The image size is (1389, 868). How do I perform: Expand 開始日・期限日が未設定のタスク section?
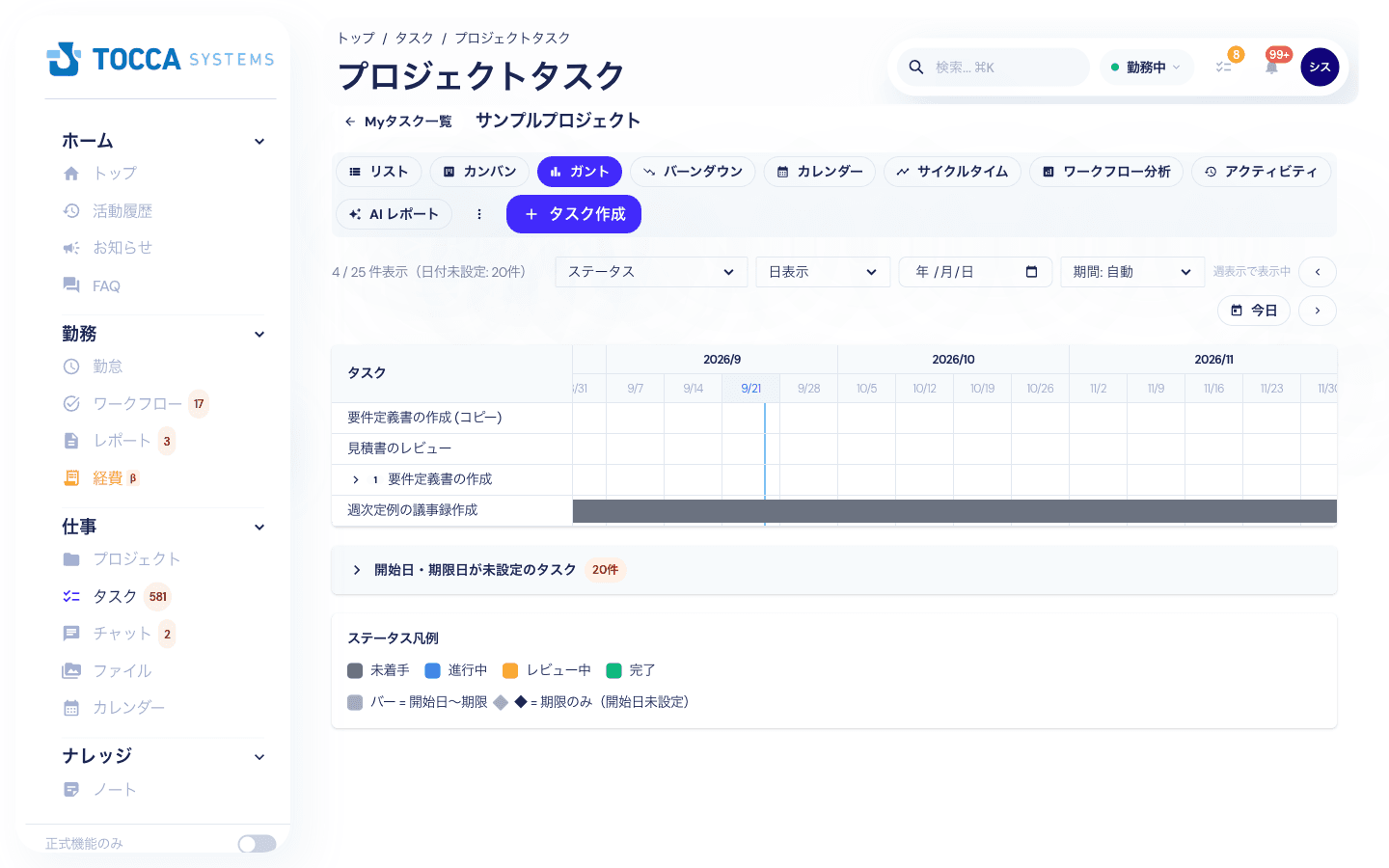[357, 570]
